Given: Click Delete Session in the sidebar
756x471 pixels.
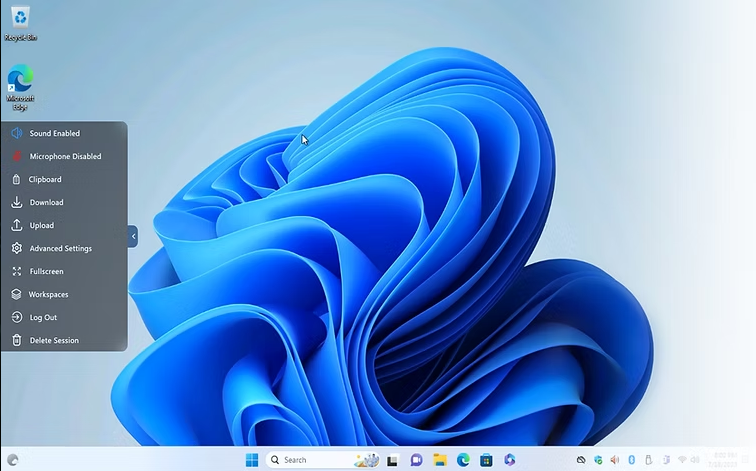Looking at the screenshot, I should point(53,340).
